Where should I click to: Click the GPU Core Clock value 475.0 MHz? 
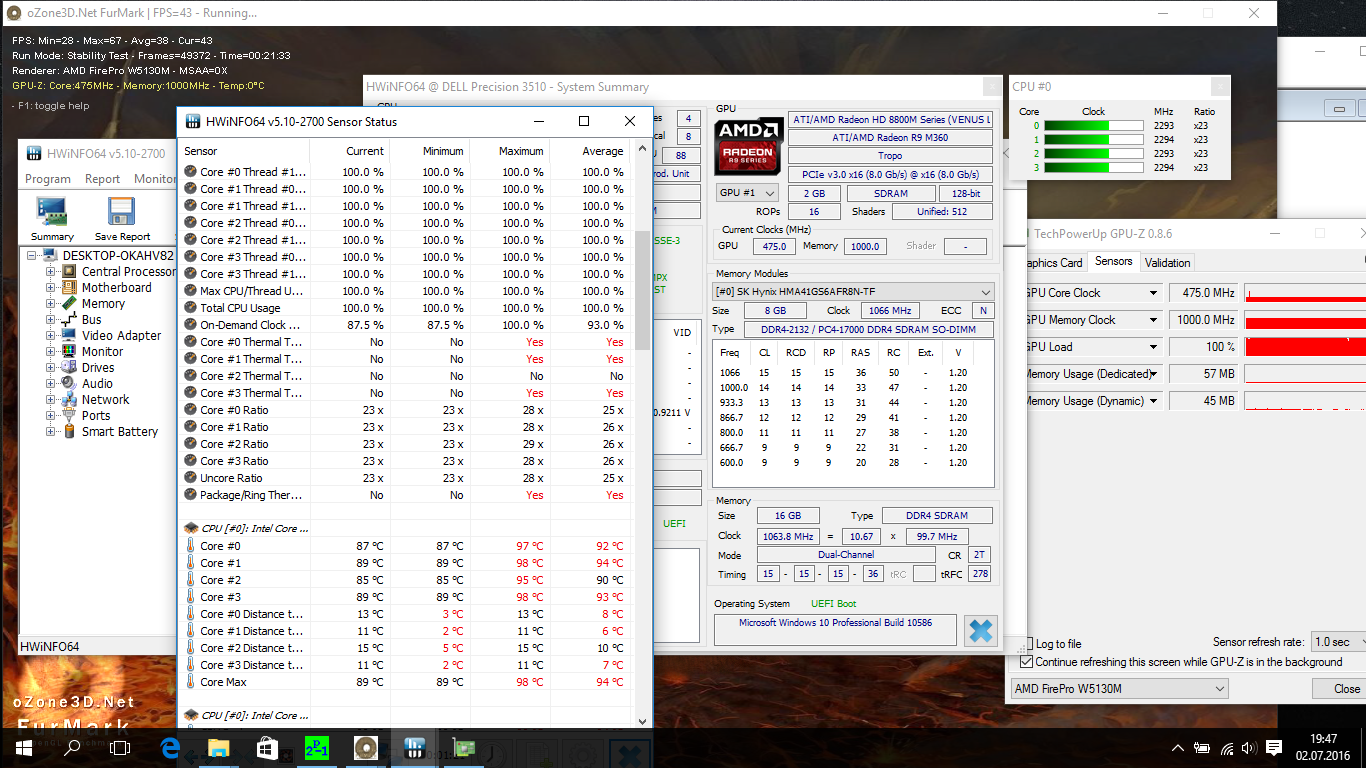click(1203, 293)
